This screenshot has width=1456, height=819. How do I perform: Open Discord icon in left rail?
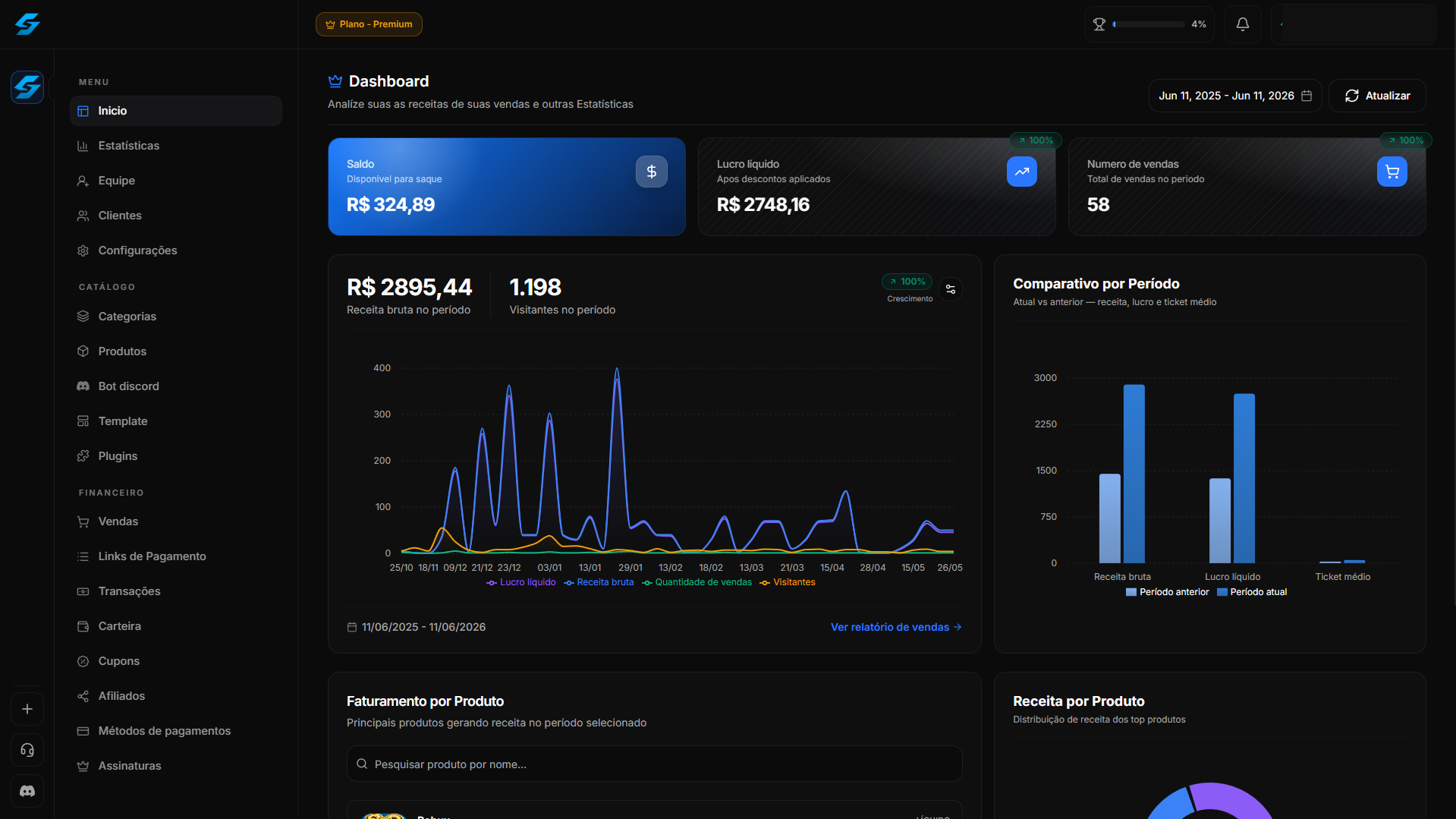pyautogui.click(x=27, y=791)
